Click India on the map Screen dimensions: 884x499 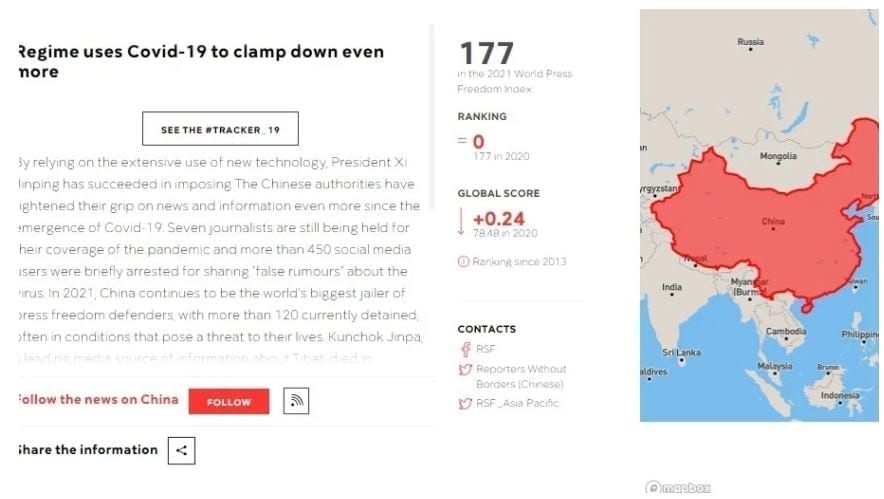(x=671, y=288)
